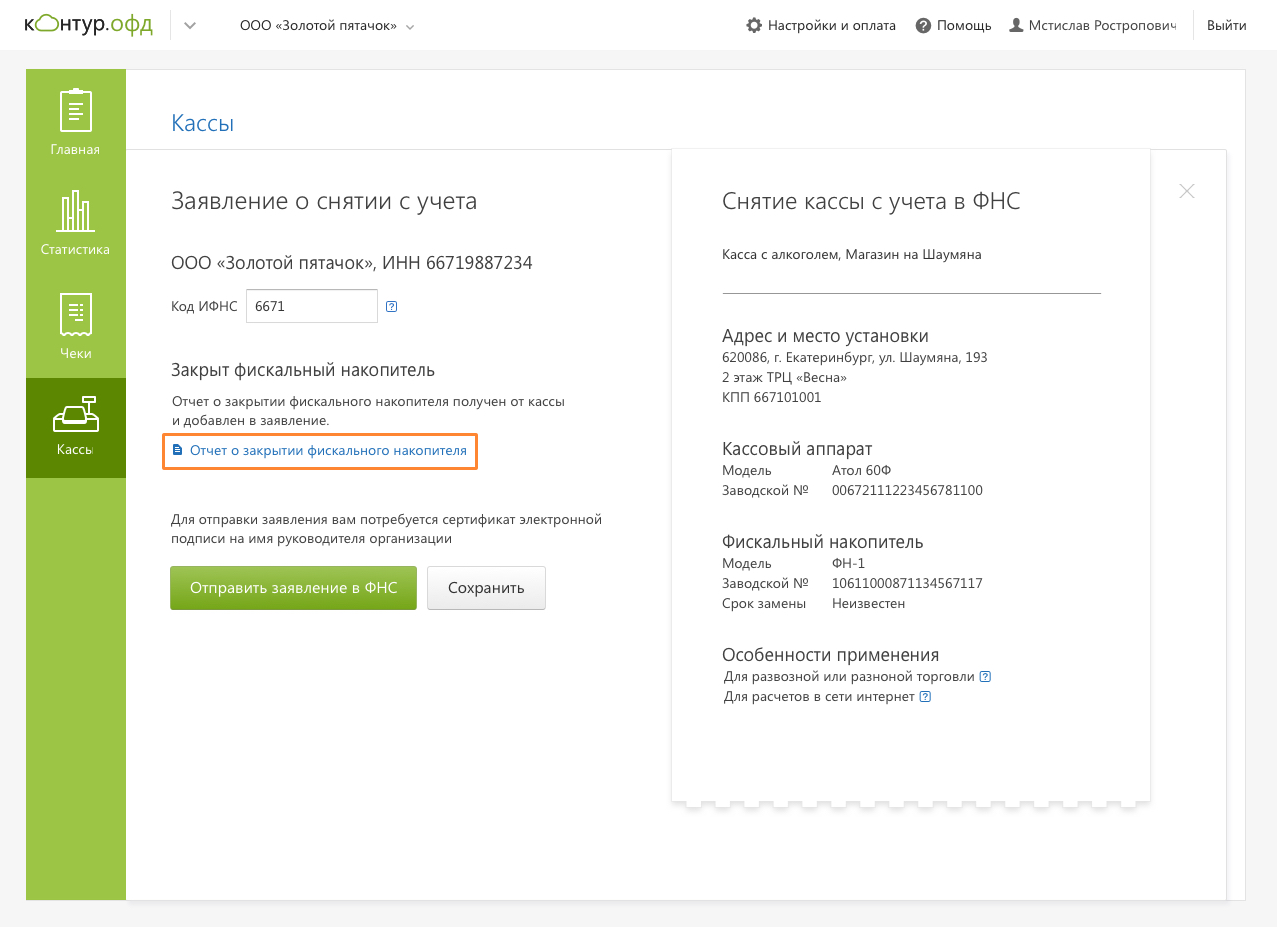Click the Сохранить button
The image size is (1277, 927).
click(486, 588)
